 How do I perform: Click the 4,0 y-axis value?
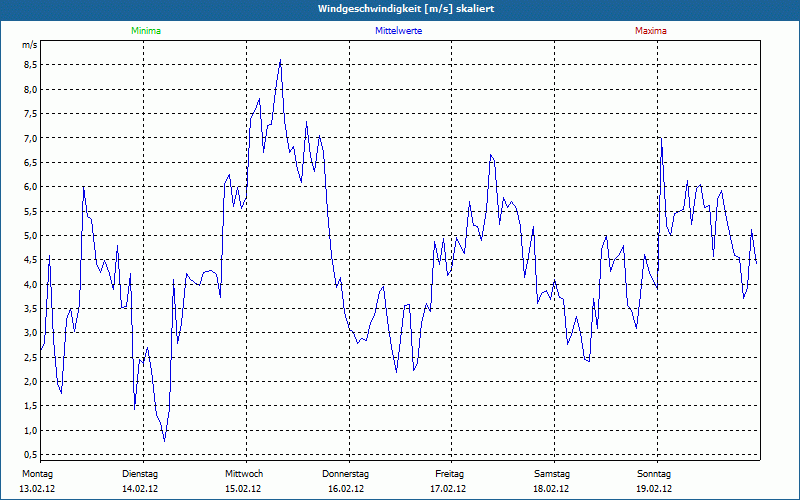point(30,284)
